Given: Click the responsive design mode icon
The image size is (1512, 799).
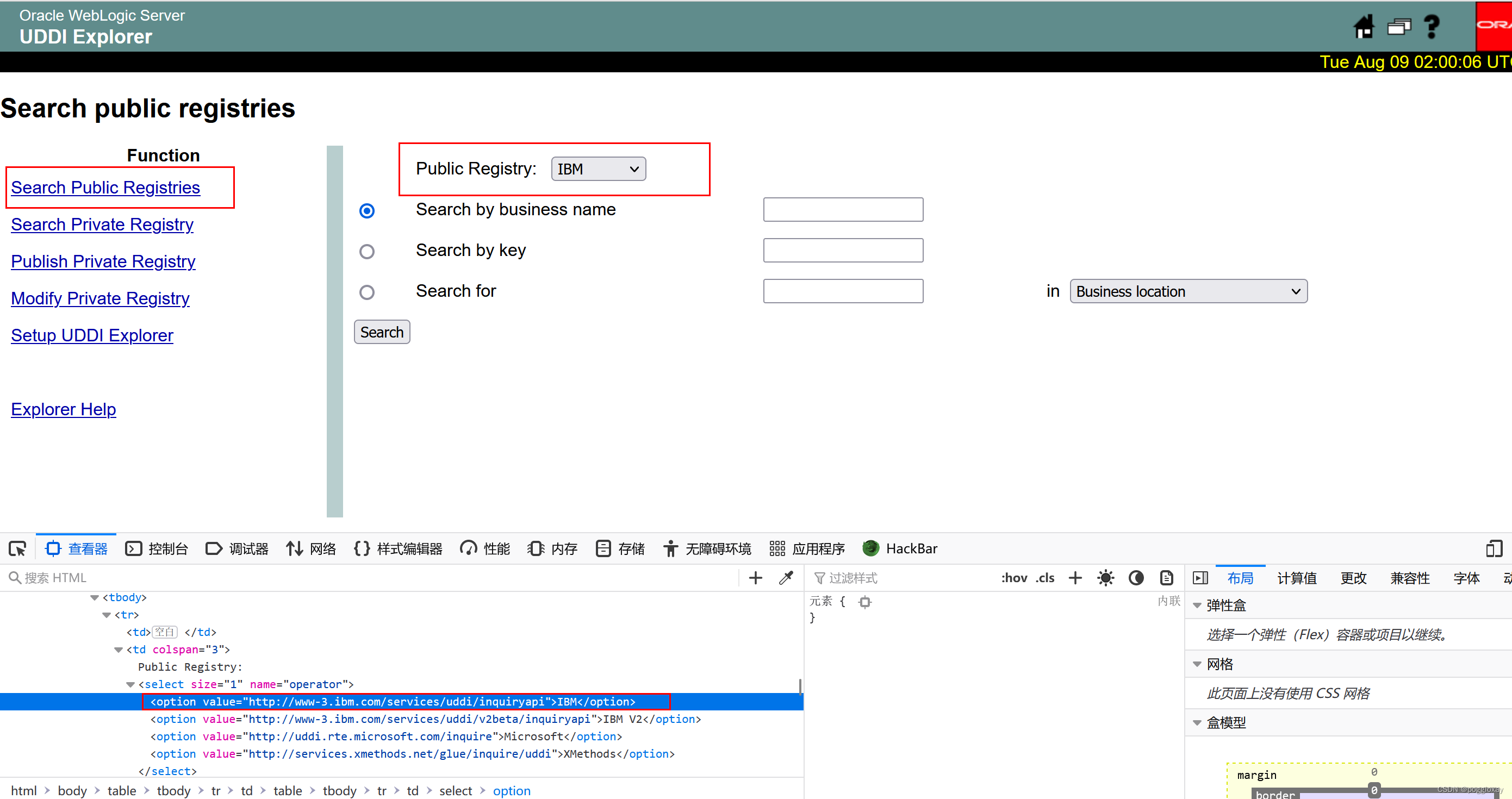Looking at the screenshot, I should 1494,548.
